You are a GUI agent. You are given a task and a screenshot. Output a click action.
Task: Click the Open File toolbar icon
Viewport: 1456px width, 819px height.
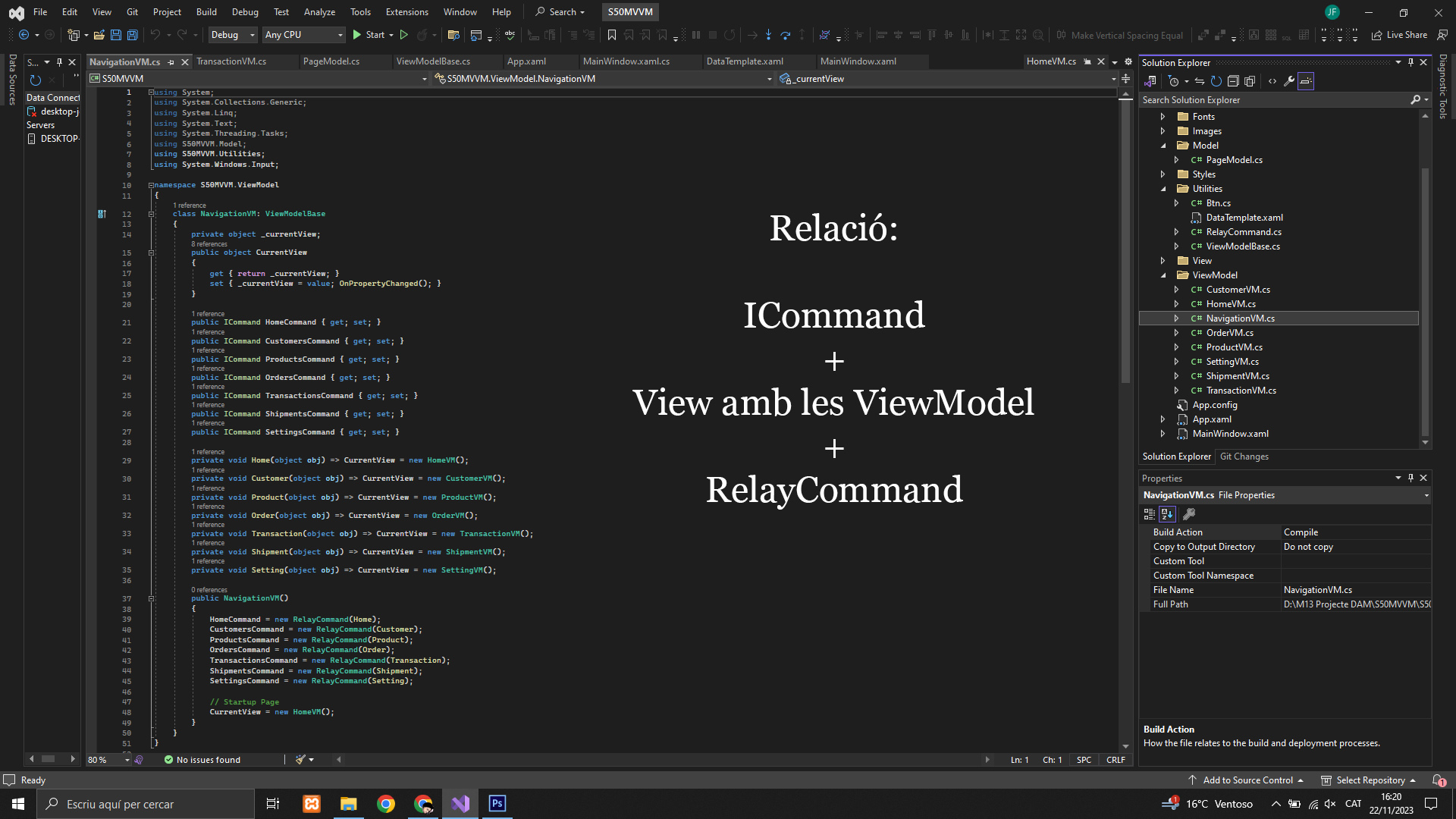click(x=99, y=35)
